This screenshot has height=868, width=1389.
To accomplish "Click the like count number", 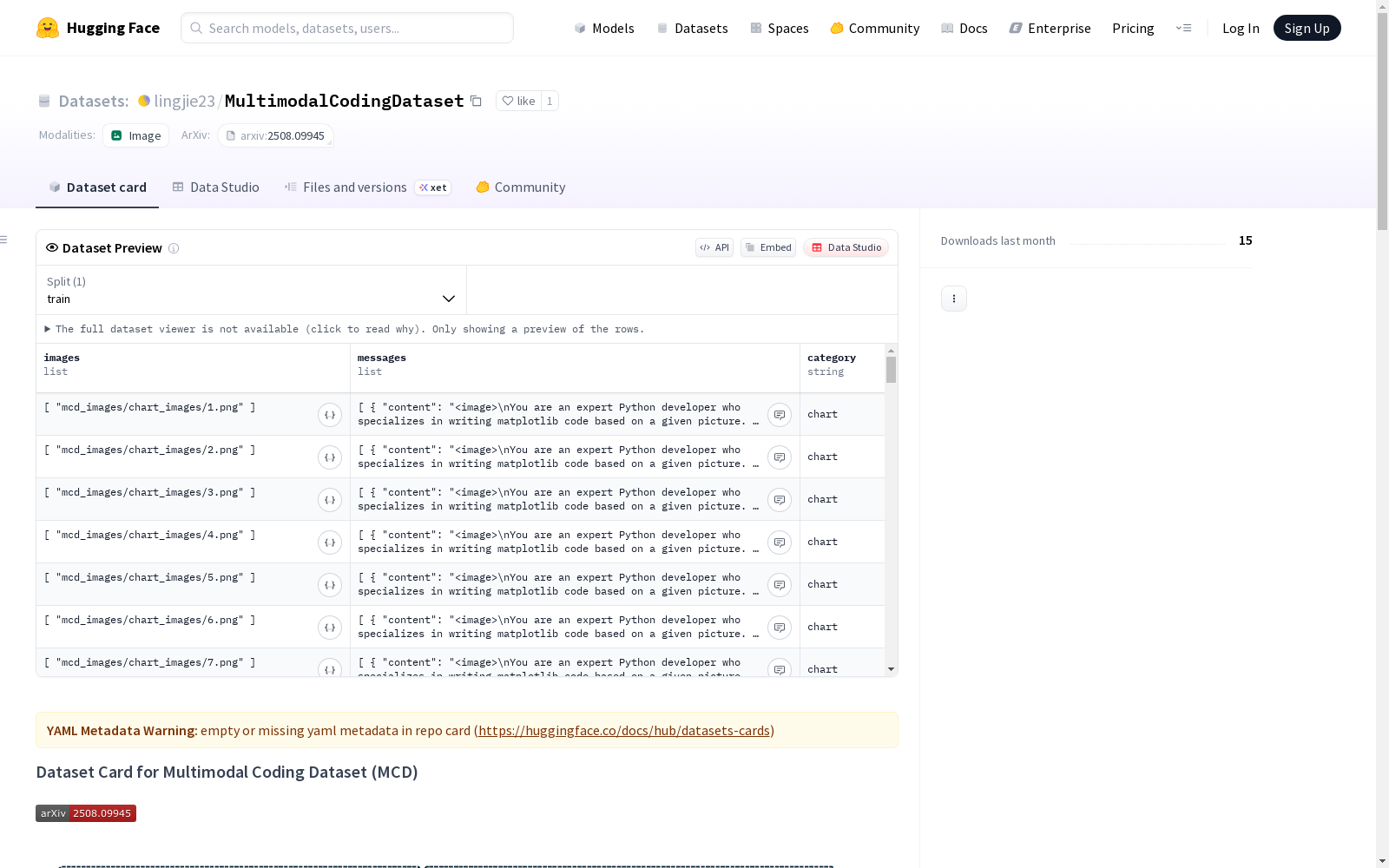I will pos(550,101).
